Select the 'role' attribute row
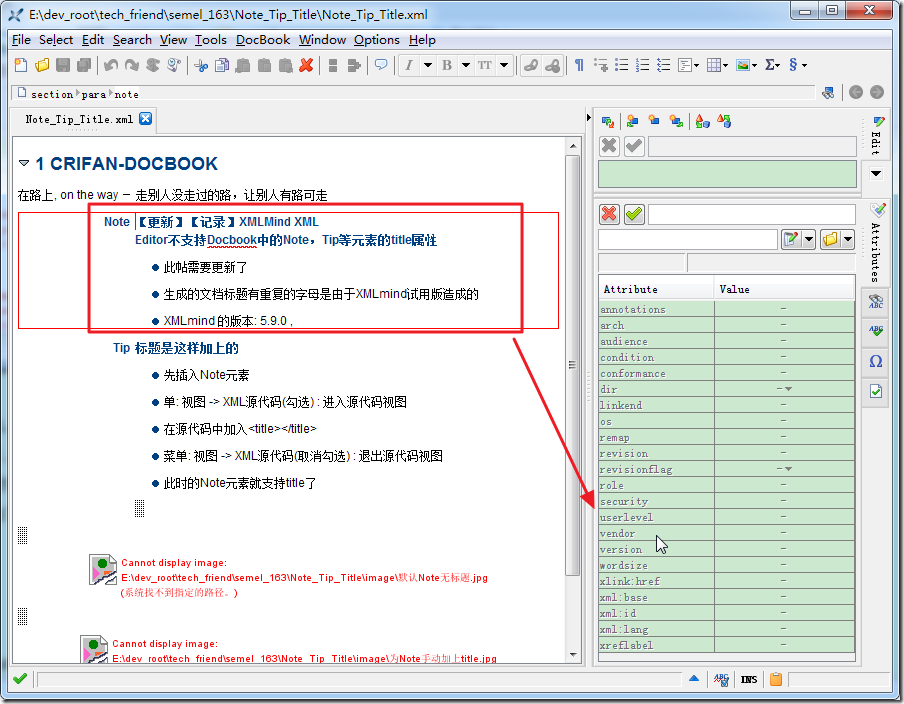 pyautogui.click(x=726, y=485)
